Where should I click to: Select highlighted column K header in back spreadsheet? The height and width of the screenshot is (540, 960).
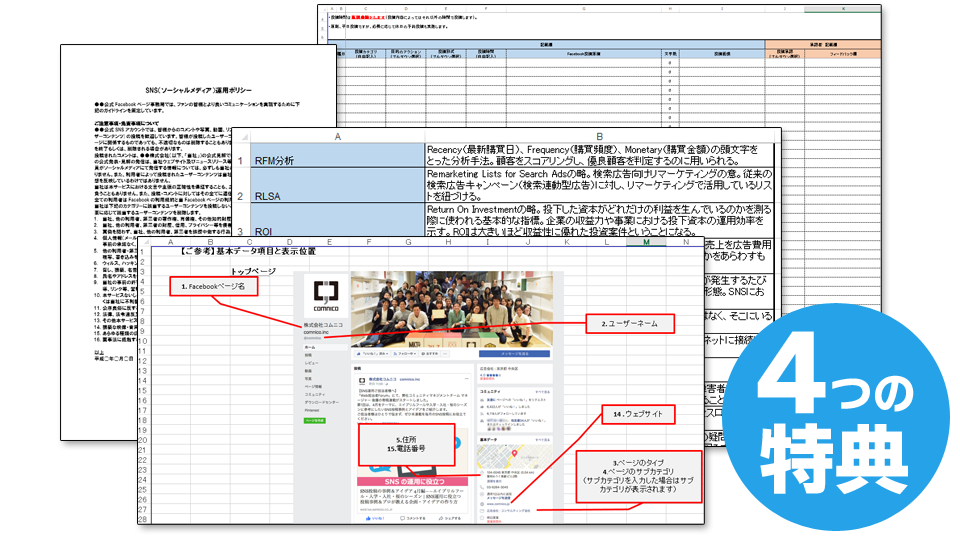point(843,9)
